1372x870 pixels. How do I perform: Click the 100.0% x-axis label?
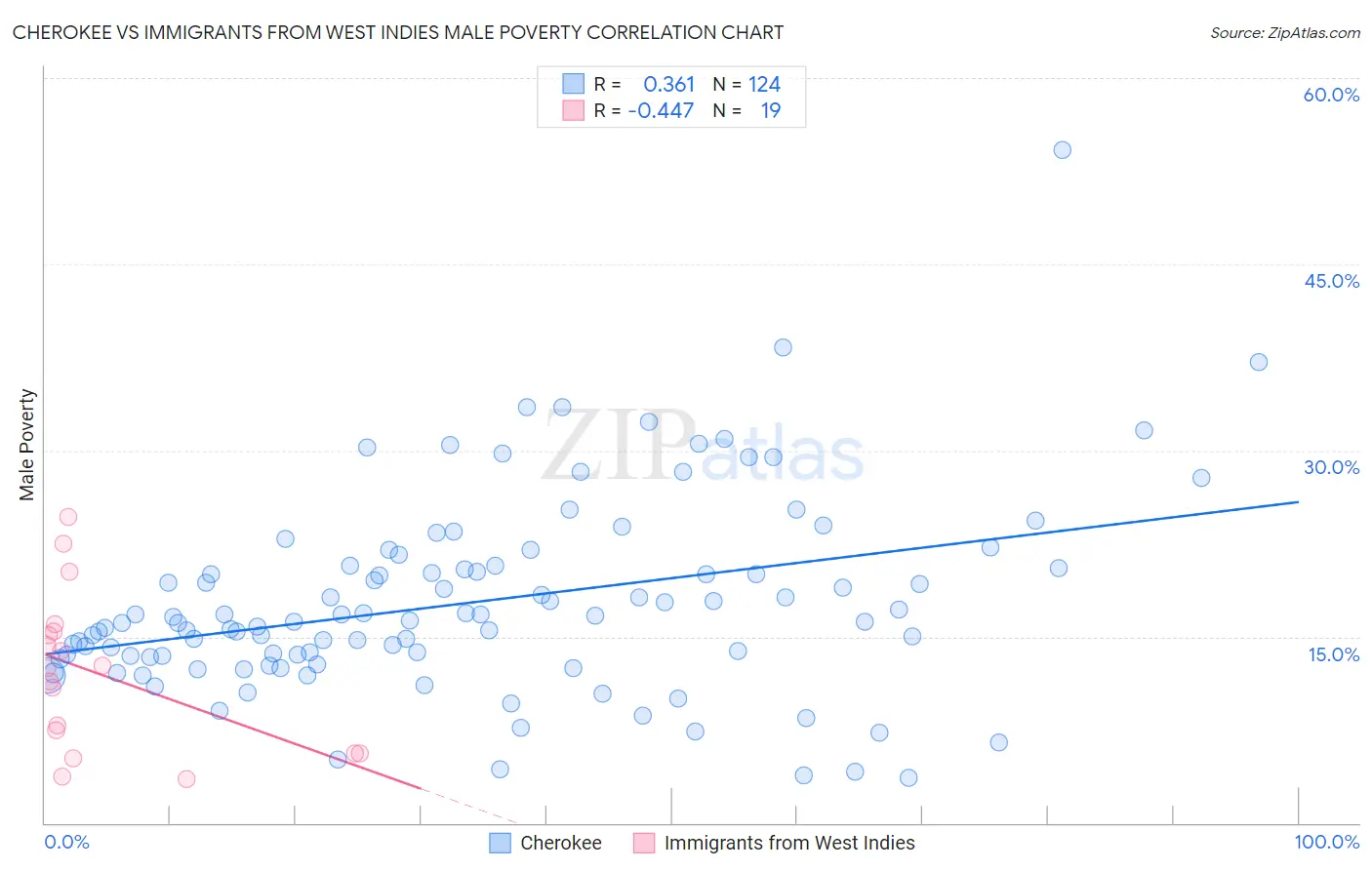pos(1326,843)
